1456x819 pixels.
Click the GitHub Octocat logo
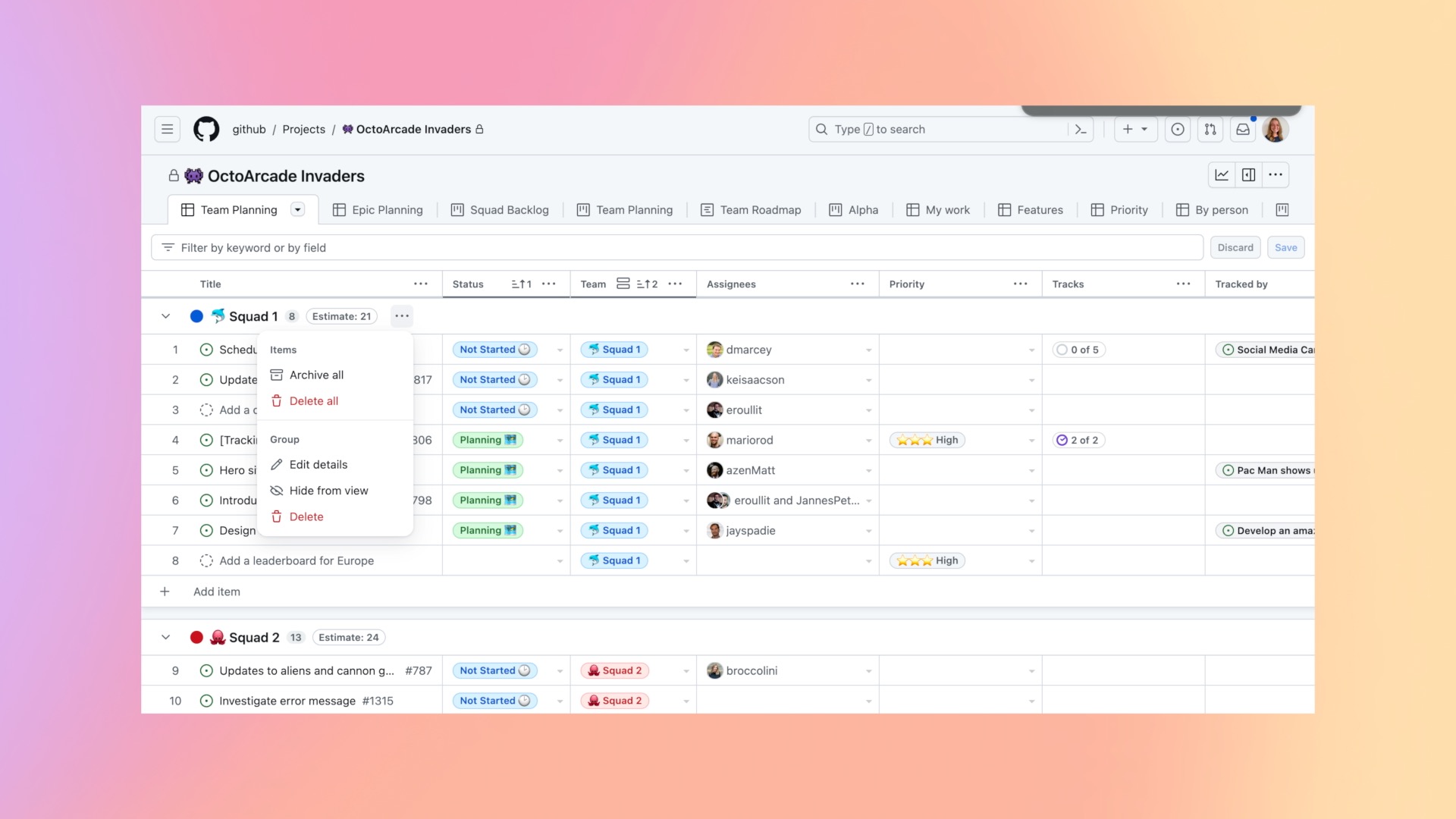206,130
